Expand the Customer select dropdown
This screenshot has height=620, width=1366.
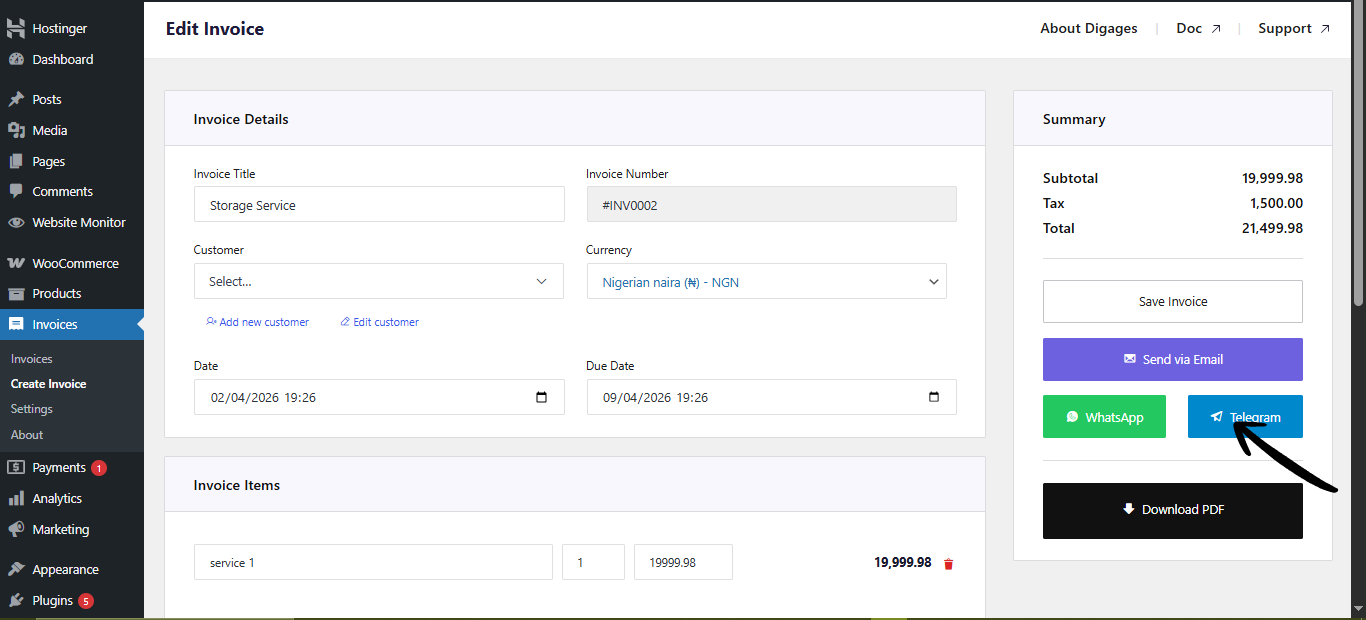[x=378, y=282]
